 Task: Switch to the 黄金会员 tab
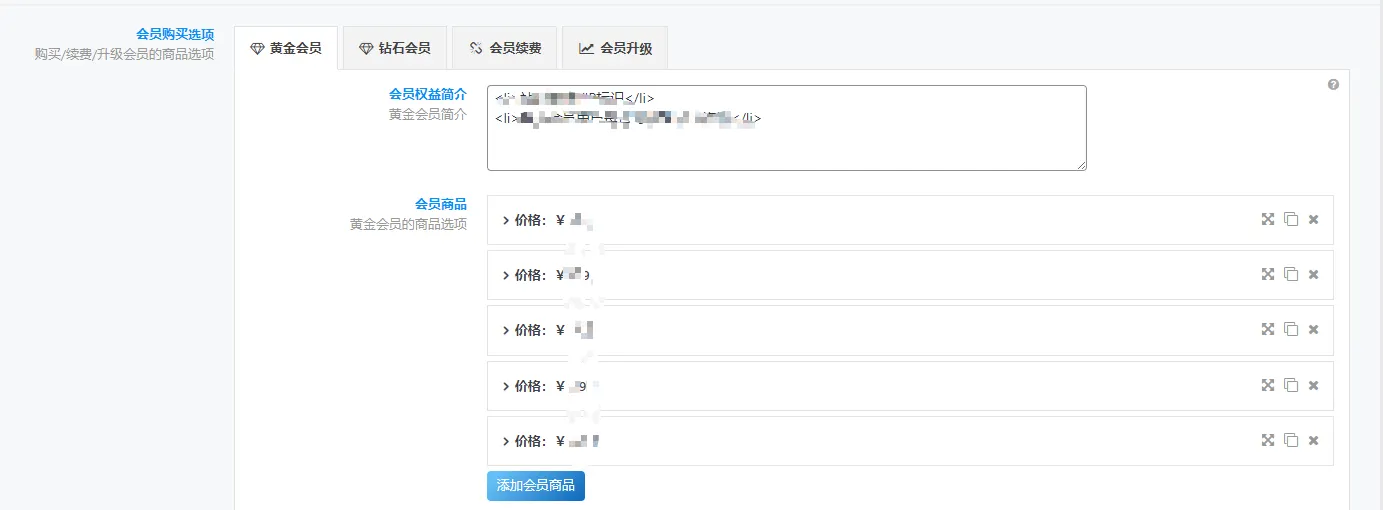pos(286,48)
